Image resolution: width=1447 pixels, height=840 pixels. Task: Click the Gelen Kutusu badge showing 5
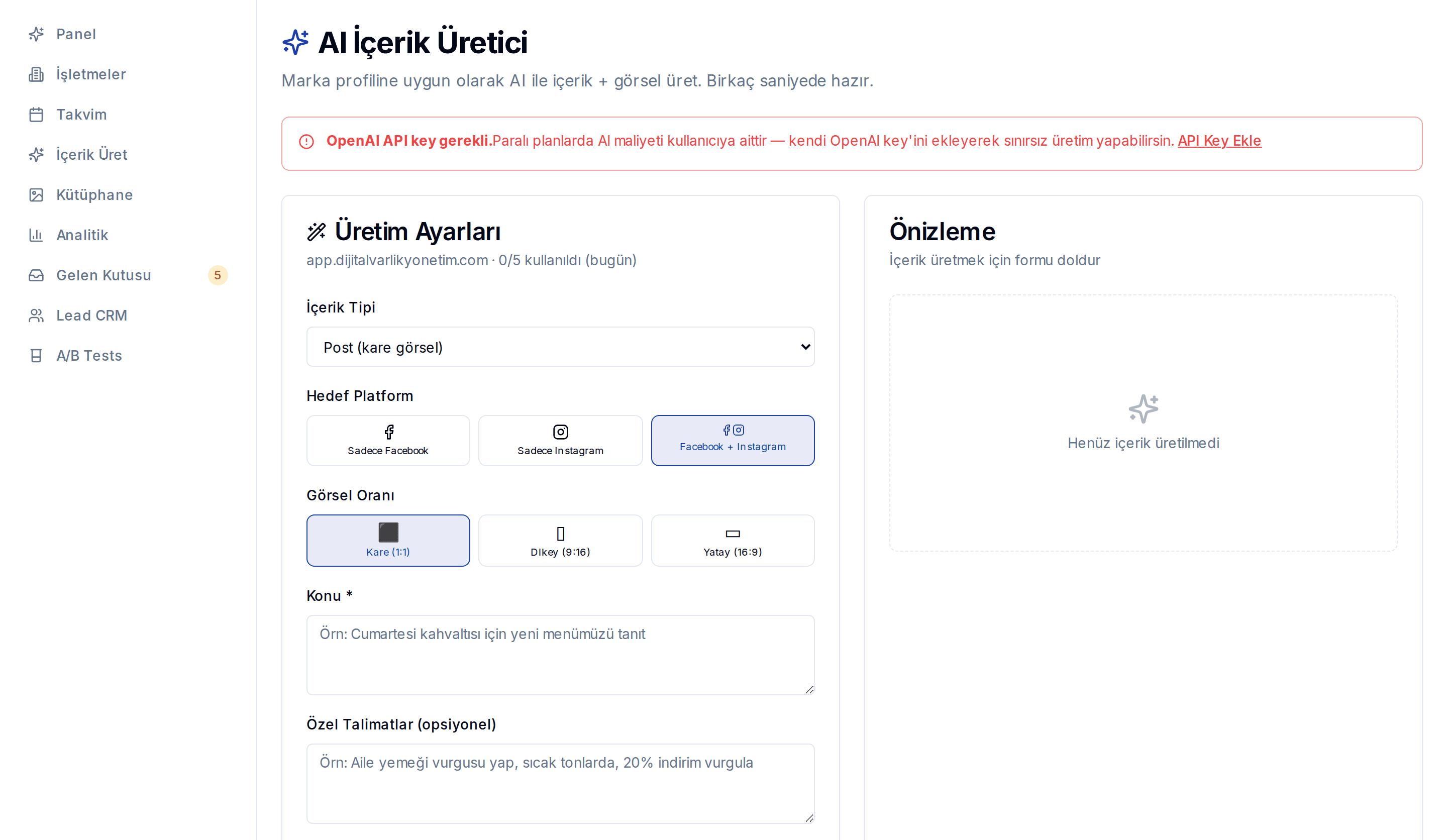click(x=218, y=275)
